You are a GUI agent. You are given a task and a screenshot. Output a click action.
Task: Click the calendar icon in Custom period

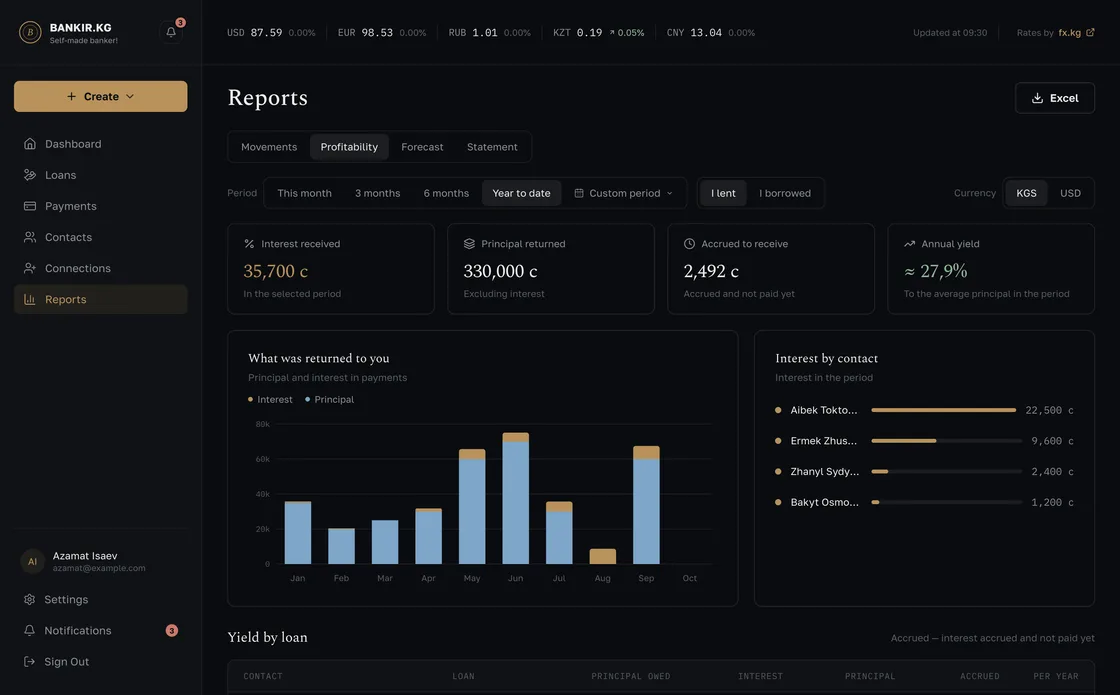click(x=579, y=193)
